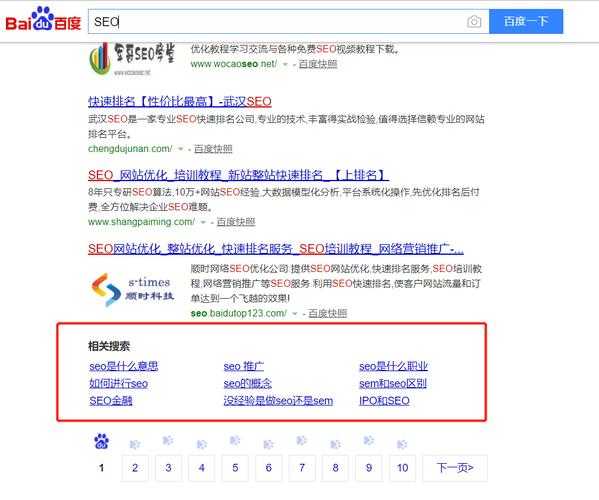Expand dropdown arrow beside baidutop123.com
The width and height of the screenshot is (599, 500).
[x=295, y=314]
